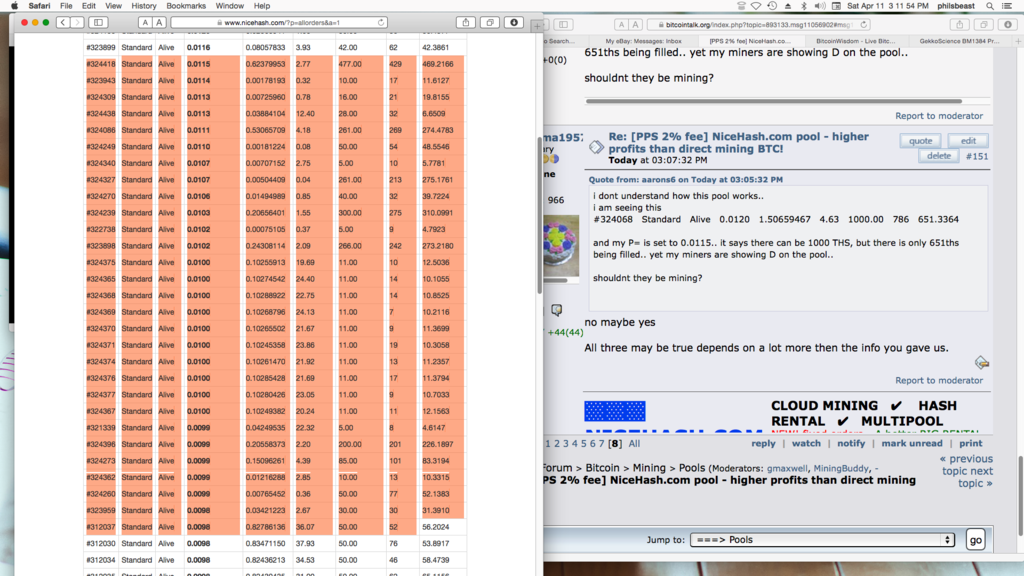This screenshot has height=576, width=1024.
Task: Switch to 'GekkoScience BM1384' tab
Action: (x=959, y=40)
